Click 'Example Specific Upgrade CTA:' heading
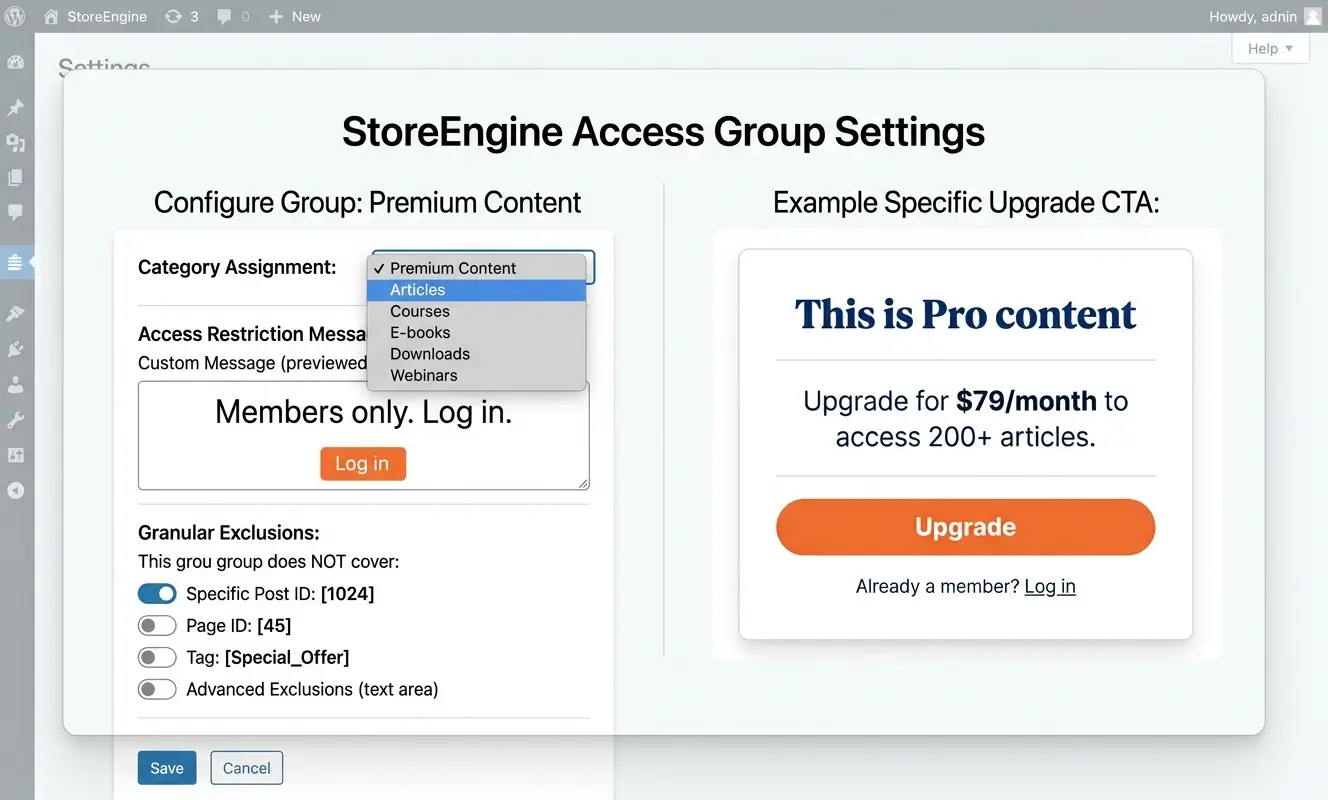 (x=966, y=203)
